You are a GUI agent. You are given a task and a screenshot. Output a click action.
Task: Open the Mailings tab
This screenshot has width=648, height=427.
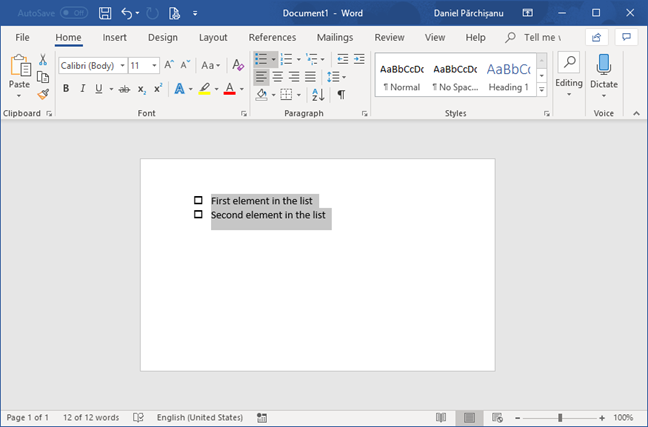335,38
